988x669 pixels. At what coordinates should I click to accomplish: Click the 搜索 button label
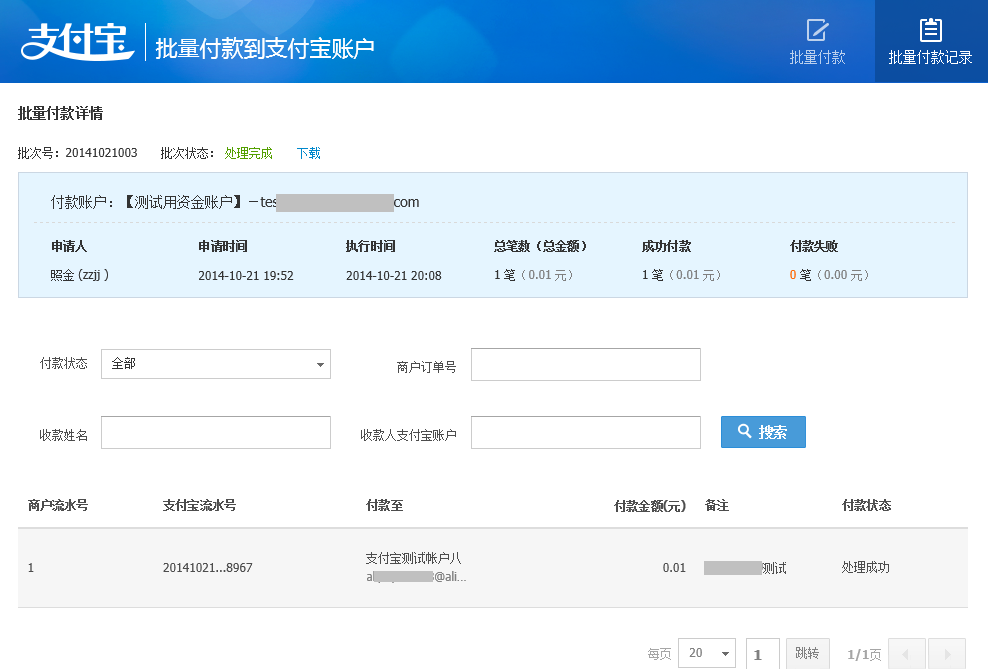[x=773, y=432]
